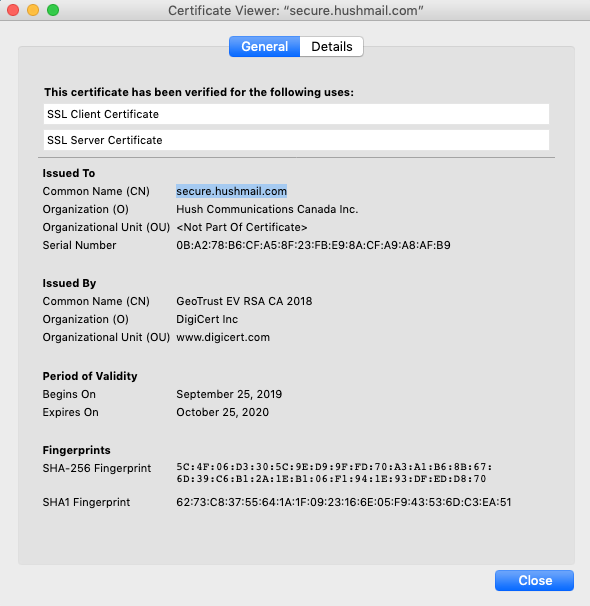Click the certificate serial number value
Screen dimensions: 590x606
tap(313, 245)
